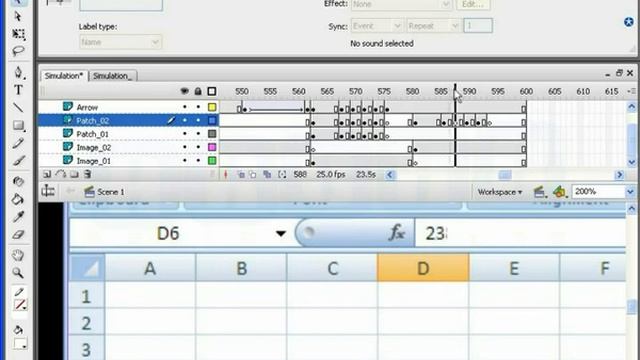Toggle the Edit Multiple Frames button

pos(267,175)
